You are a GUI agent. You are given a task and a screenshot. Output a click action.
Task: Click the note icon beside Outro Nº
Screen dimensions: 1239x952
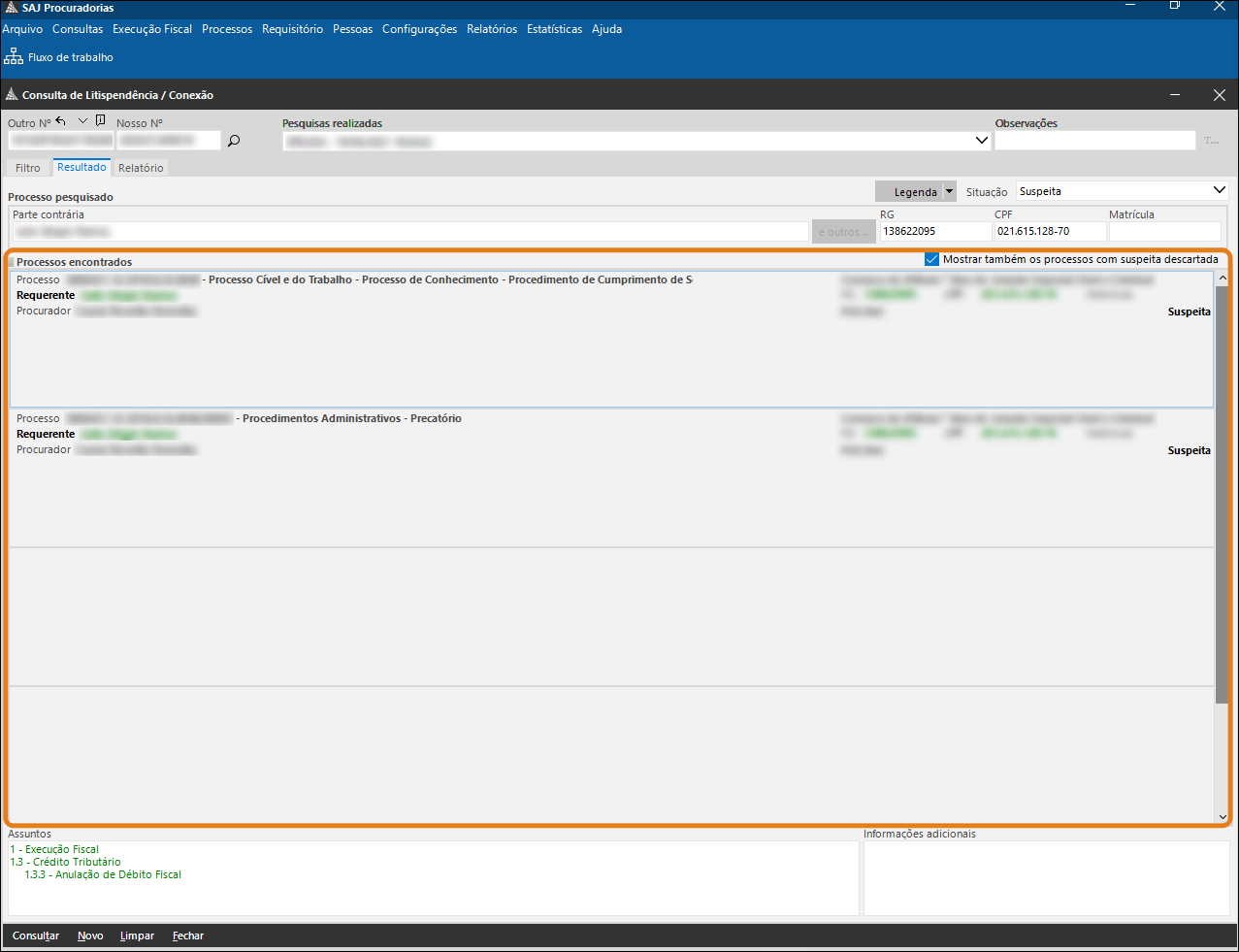[101, 121]
